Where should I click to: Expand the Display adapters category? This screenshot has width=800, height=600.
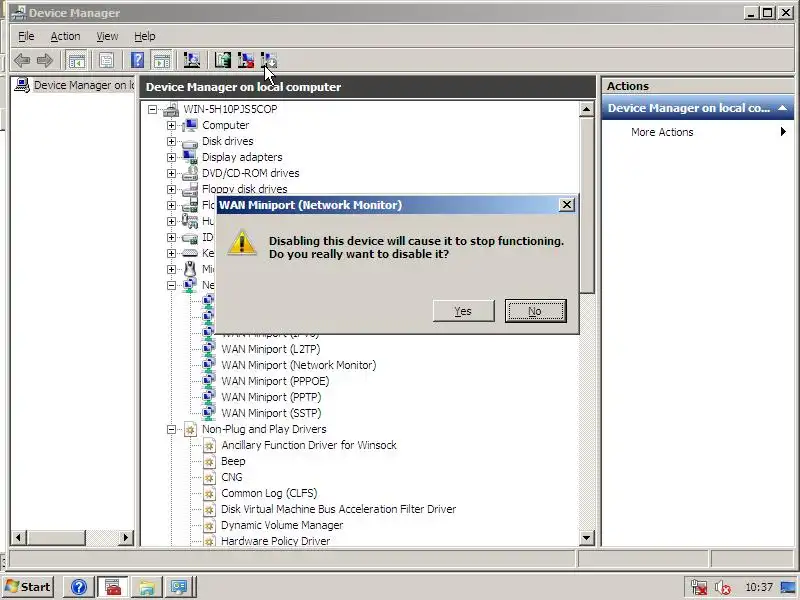click(x=171, y=157)
